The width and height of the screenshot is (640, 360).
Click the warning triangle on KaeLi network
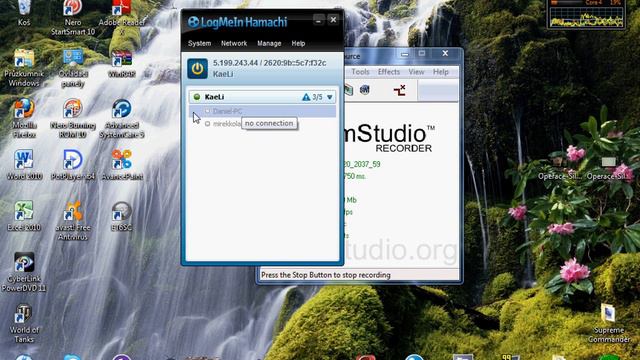(x=306, y=97)
